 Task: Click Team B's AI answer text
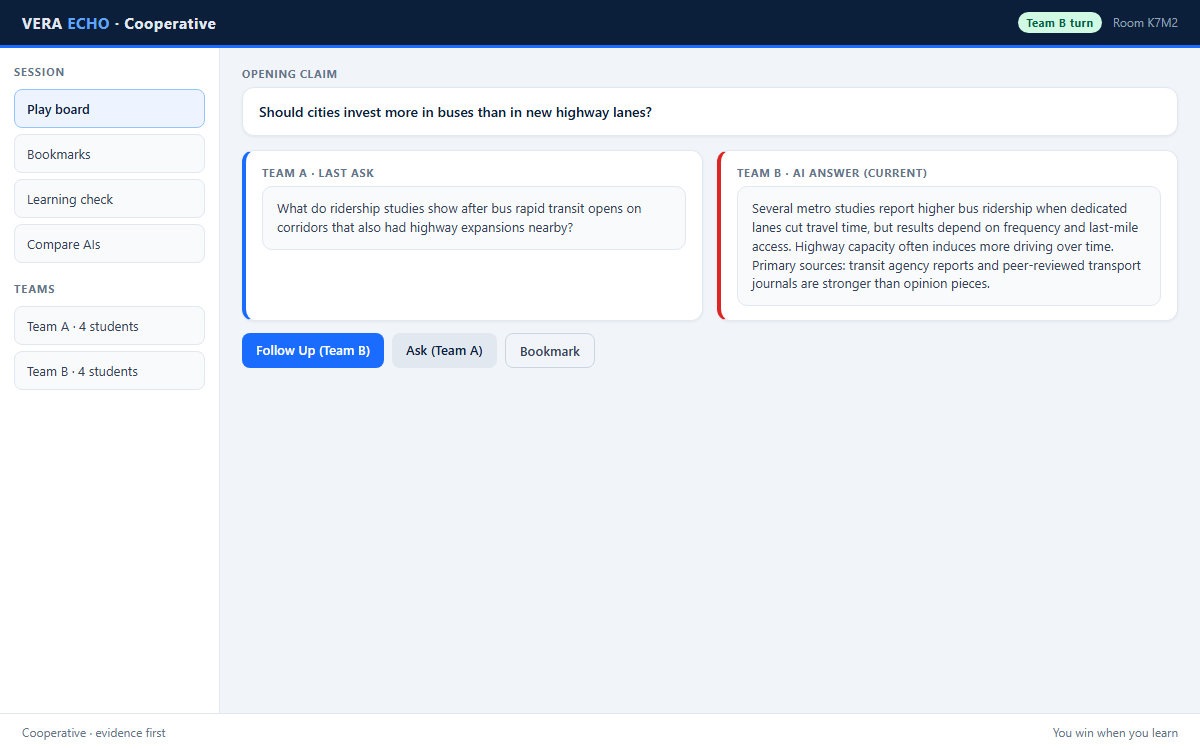(949, 246)
